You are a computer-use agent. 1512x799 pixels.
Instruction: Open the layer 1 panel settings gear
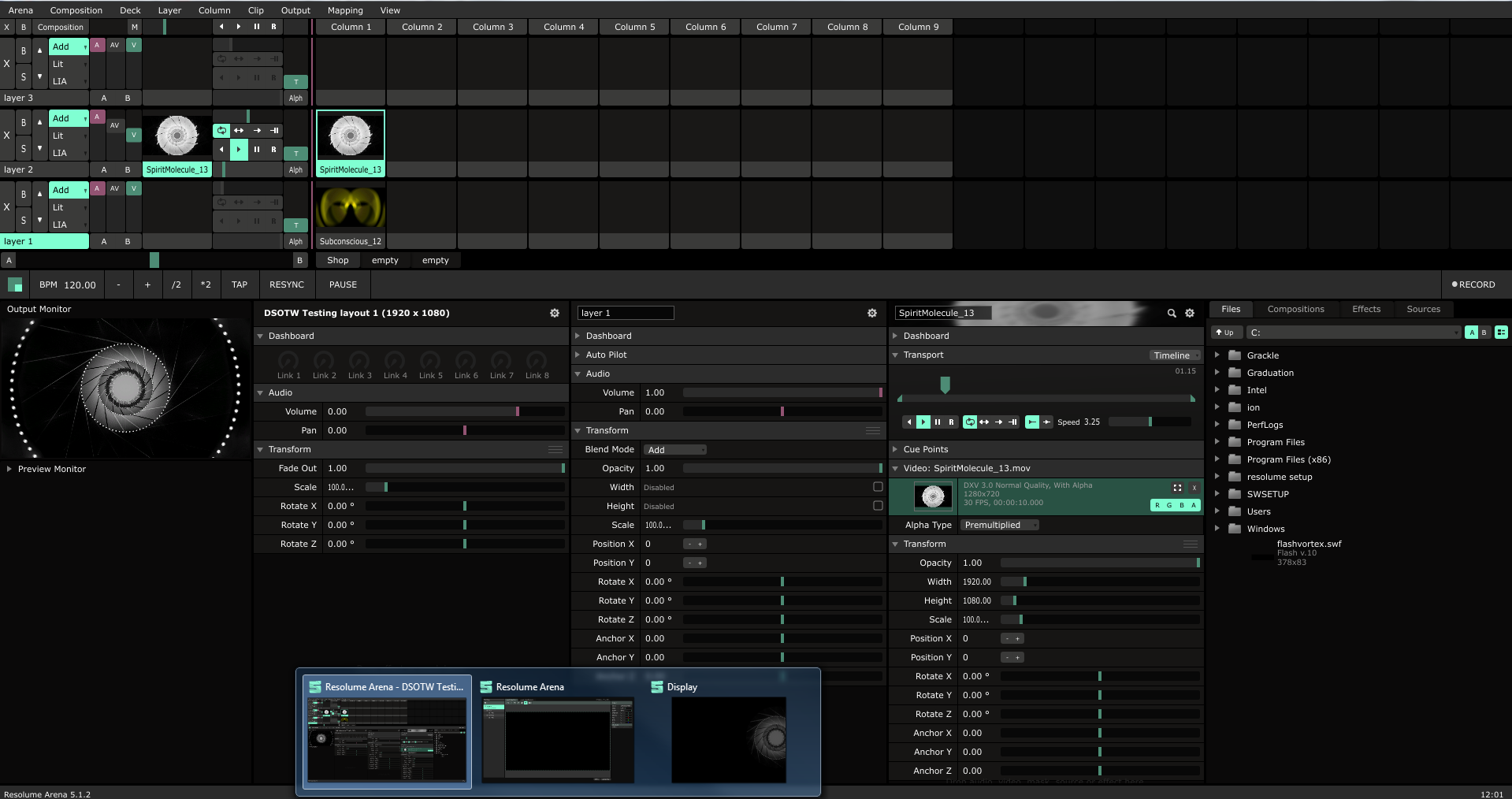872,314
